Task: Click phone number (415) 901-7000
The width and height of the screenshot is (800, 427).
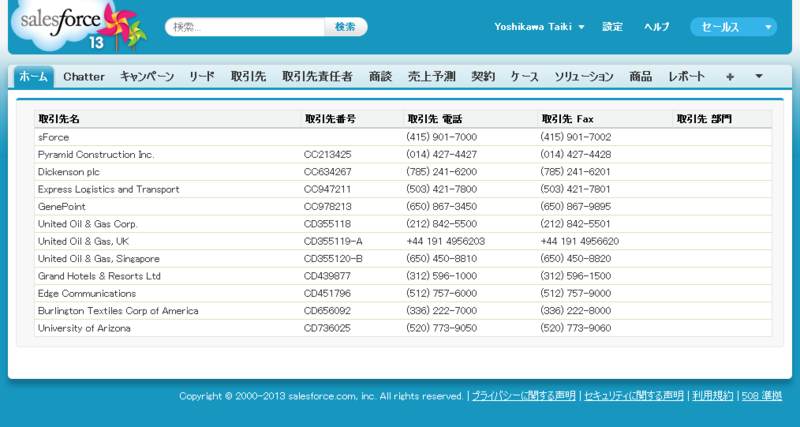Action: pos(442,137)
